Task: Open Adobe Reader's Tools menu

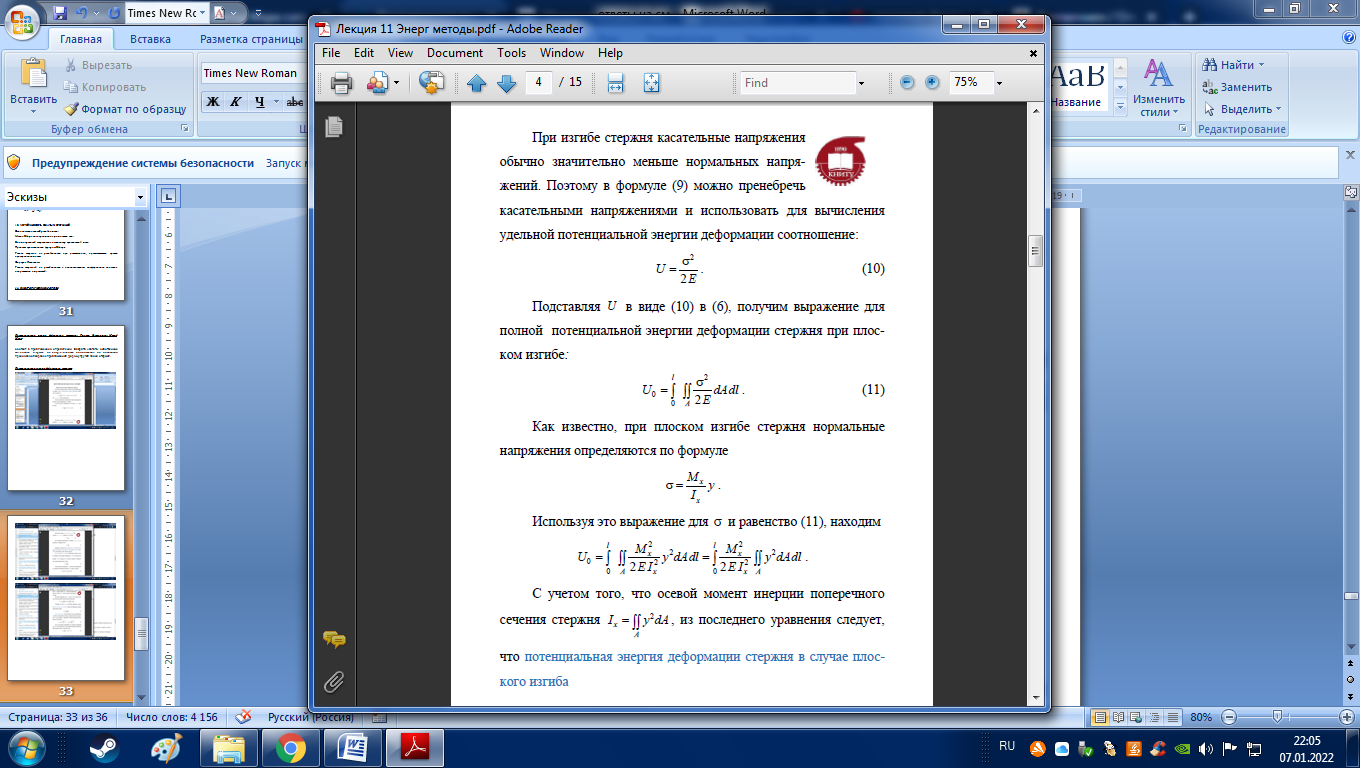Action: 511,53
